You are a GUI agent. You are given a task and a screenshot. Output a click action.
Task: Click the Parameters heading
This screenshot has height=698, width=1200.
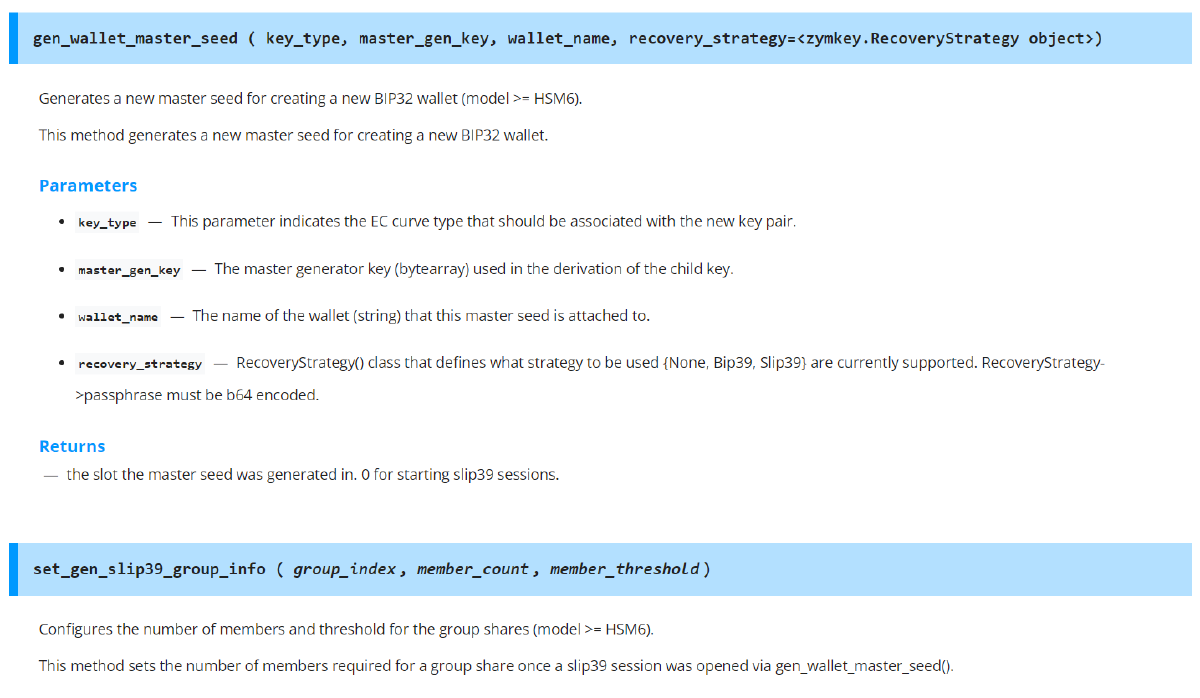pyautogui.click(x=88, y=186)
